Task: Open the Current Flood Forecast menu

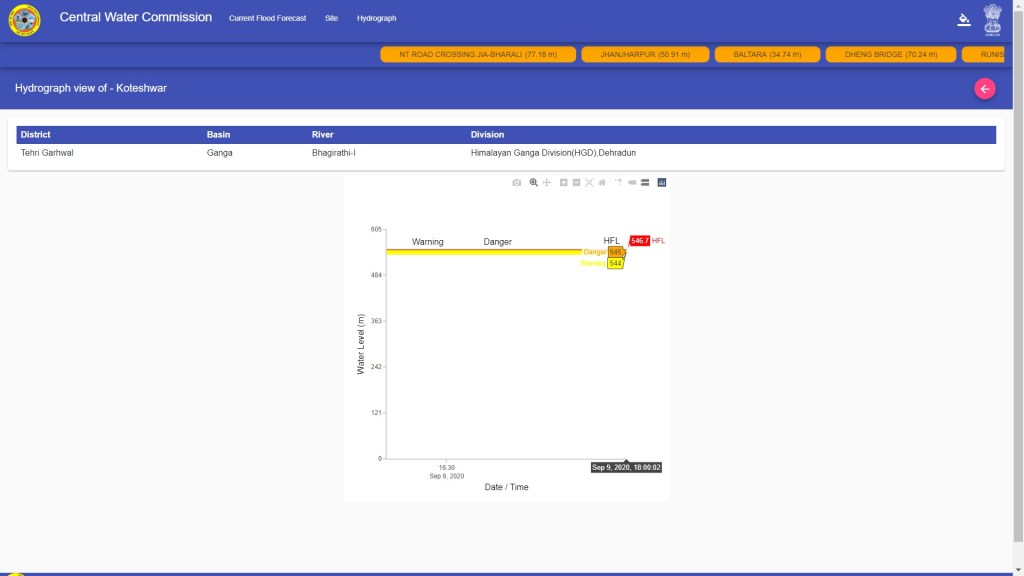Action: click(267, 18)
